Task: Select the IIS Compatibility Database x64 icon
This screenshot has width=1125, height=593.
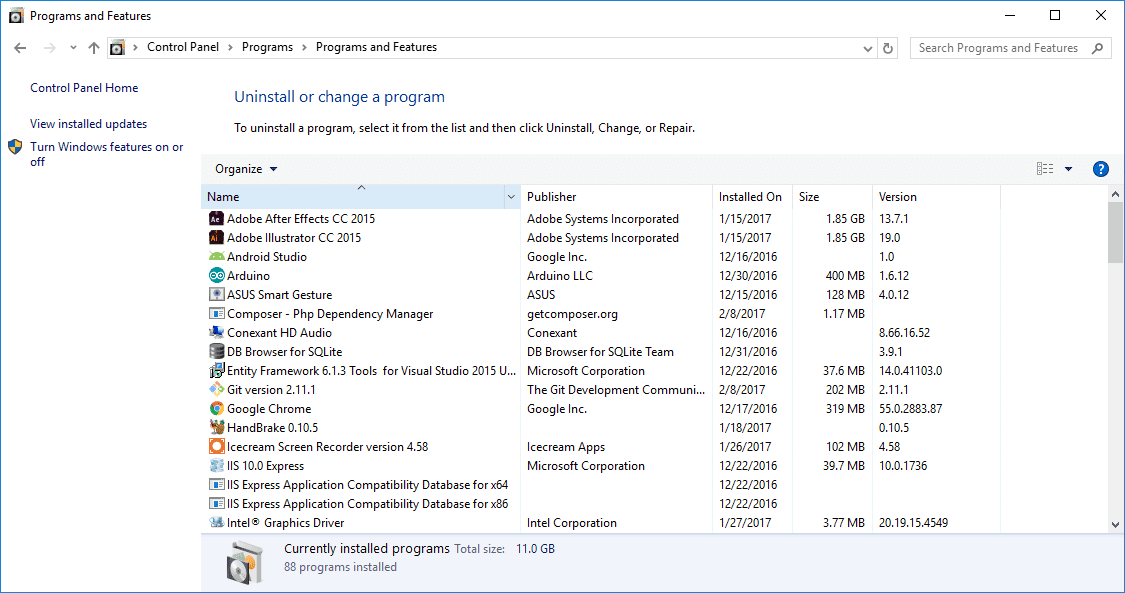Action: pos(216,485)
